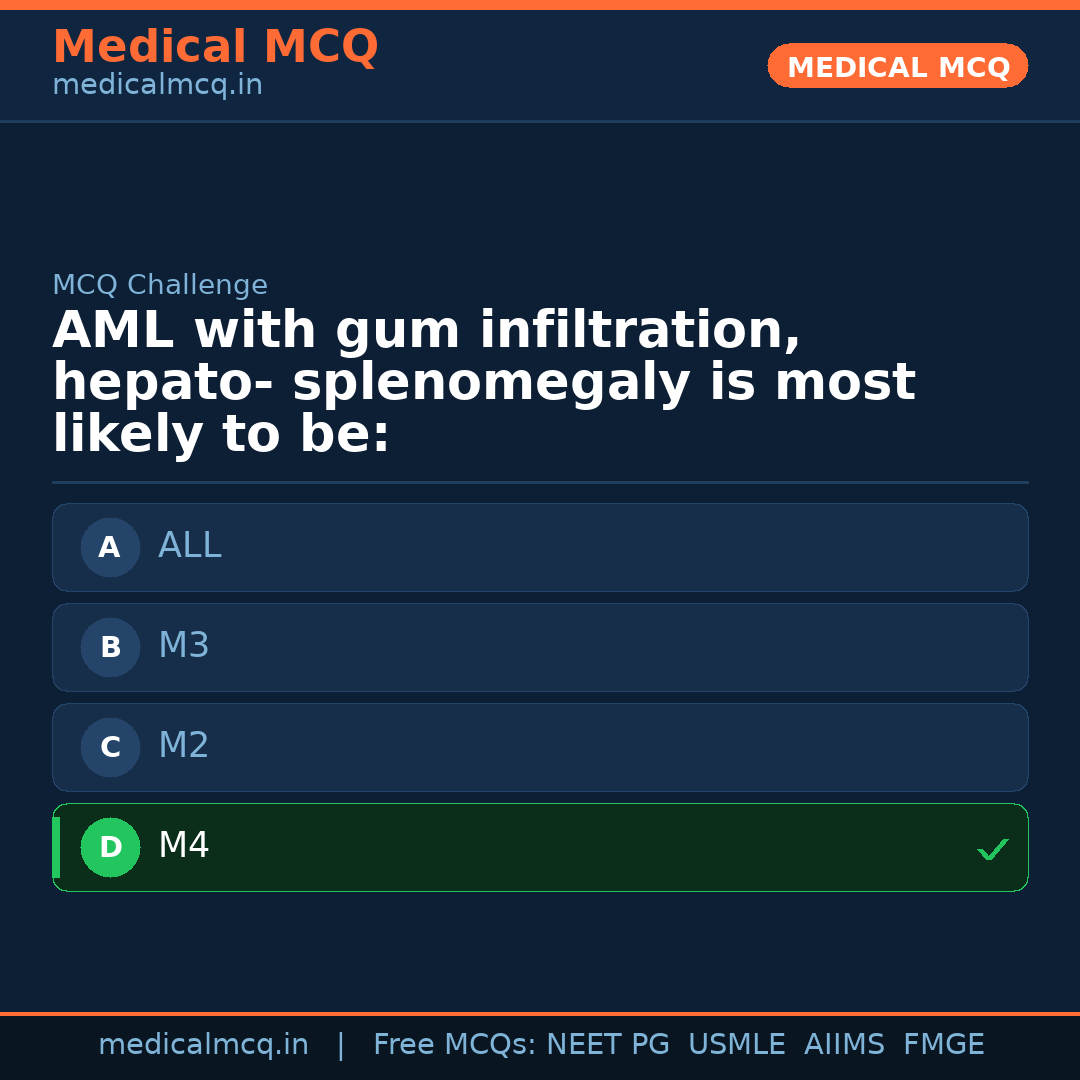
Task: Click the green checkmark on option D
Action: pyautogui.click(x=992, y=850)
